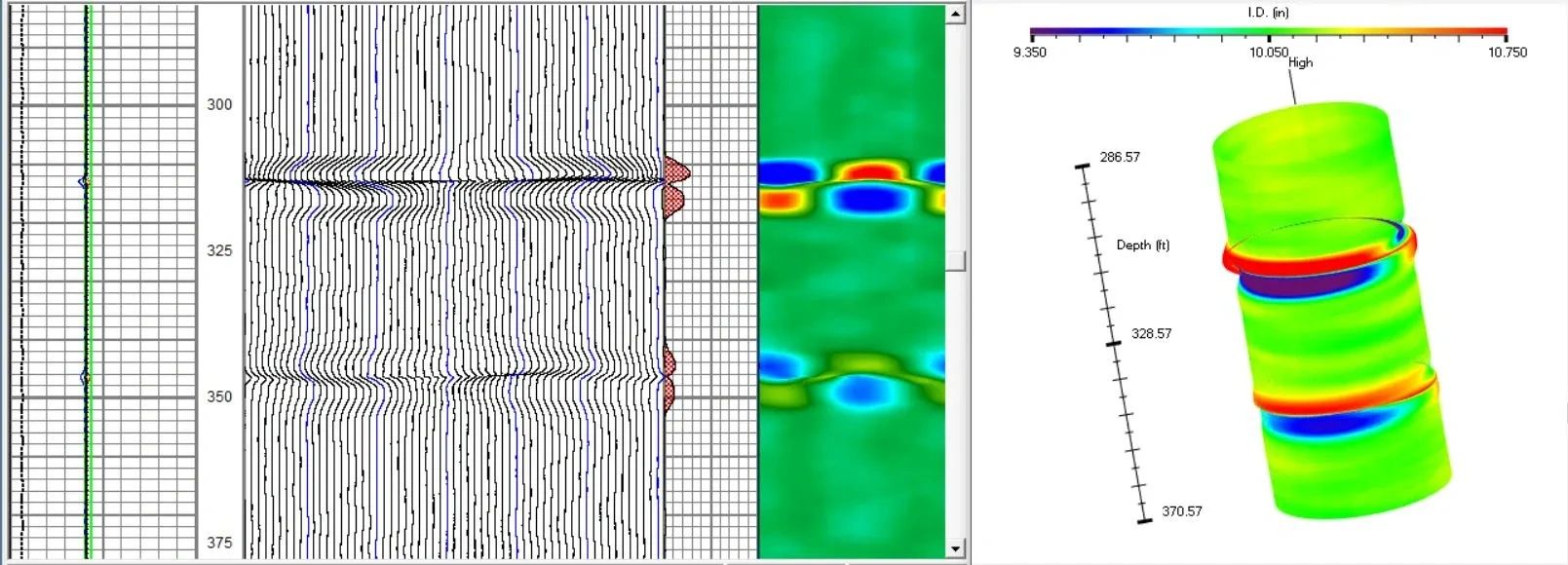Image resolution: width=1568 pixels, height=565 pixels.
Task: Click the upper blue diamond marker on left track
Action: click(85, 181)
